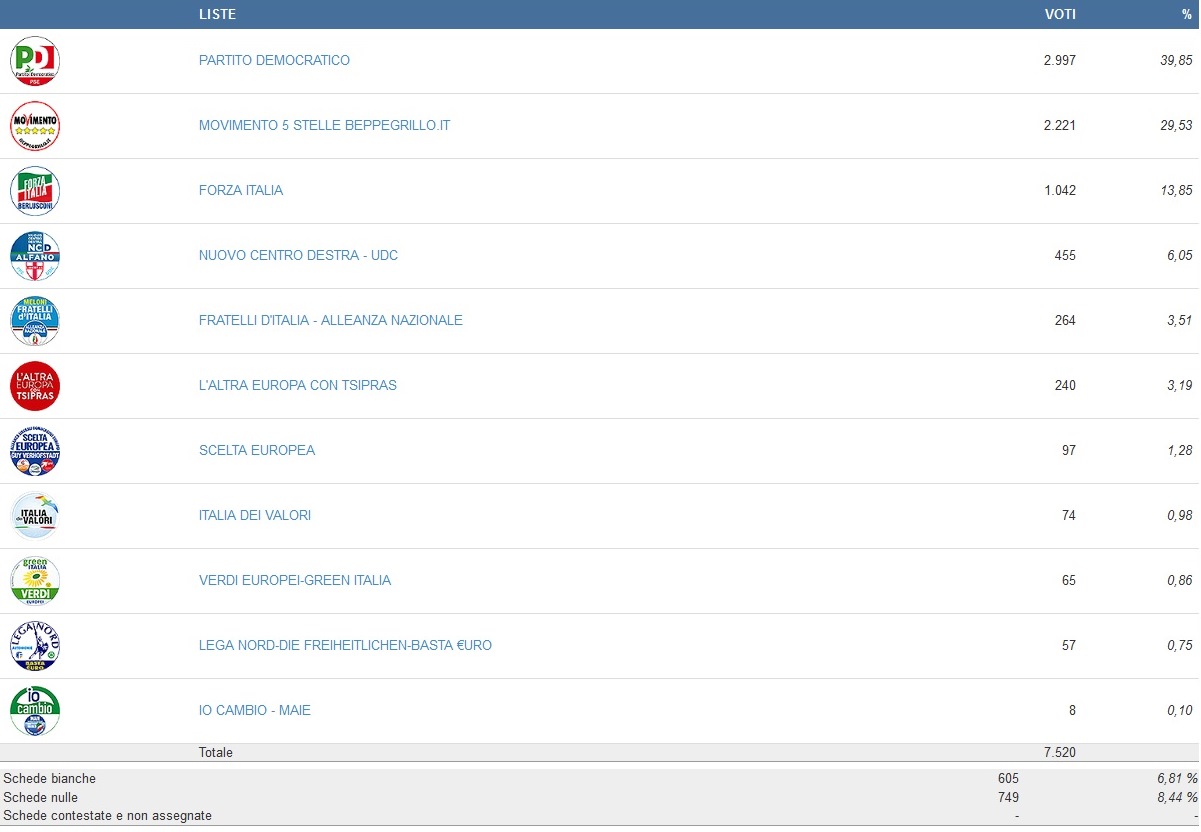1201x832 pixels.
Task: Select the 29,53 percentage value
Action: coord(1176,125)
